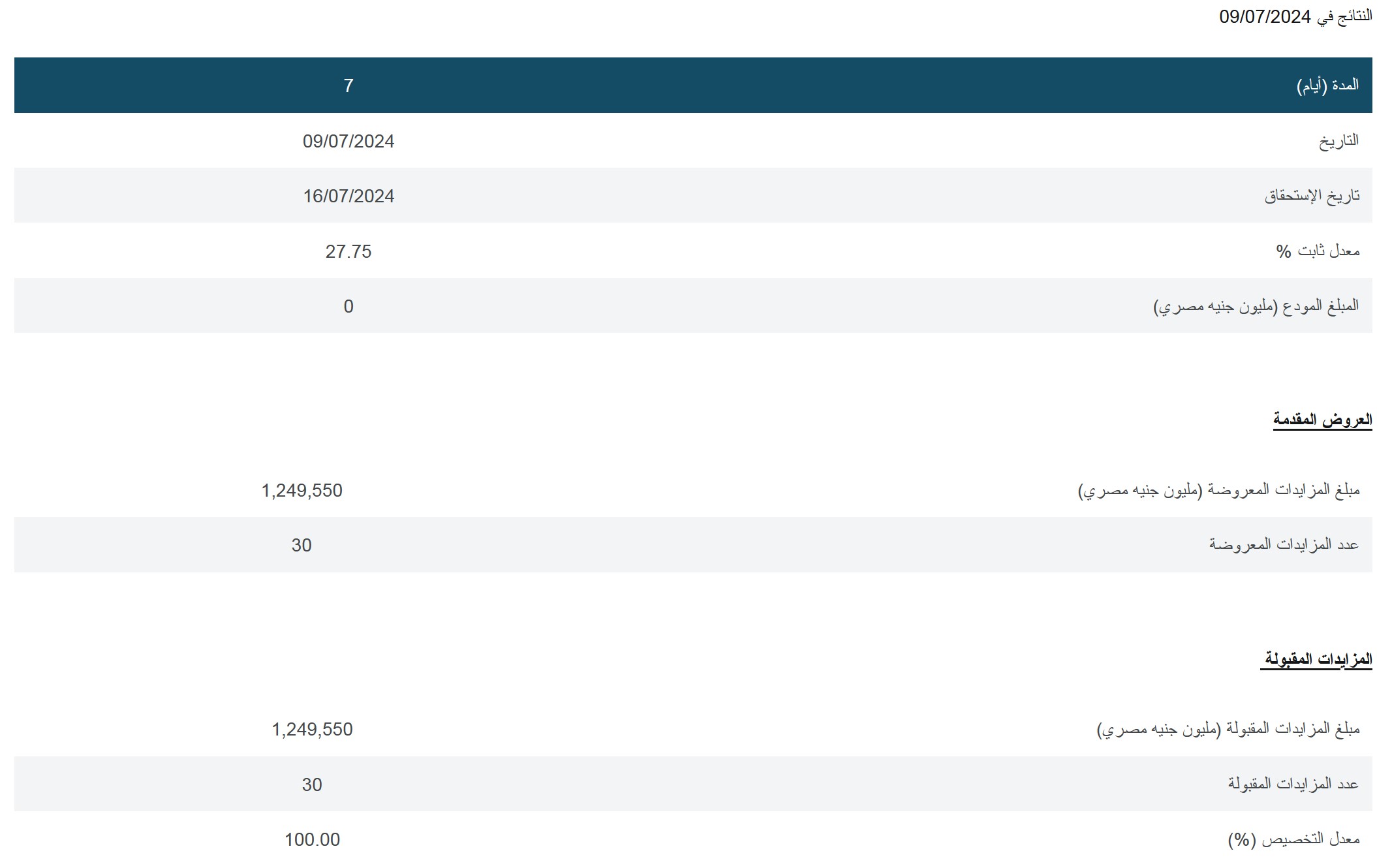The width and height of the screenshot is (1392, 868).
Task: Click the fixed rate value 27.75
Action: click(348, 252)
